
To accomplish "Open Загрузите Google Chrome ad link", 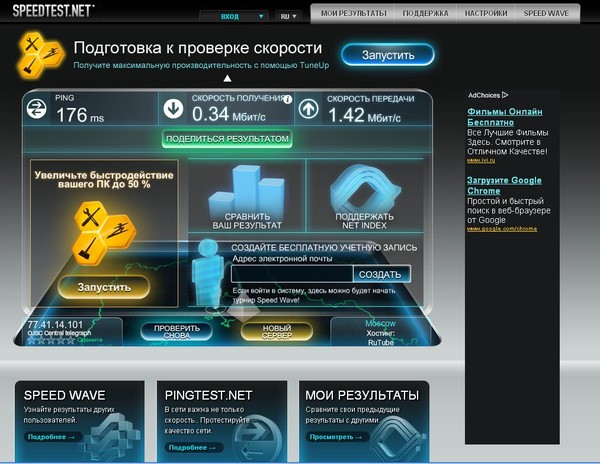I will pos(504,186).
